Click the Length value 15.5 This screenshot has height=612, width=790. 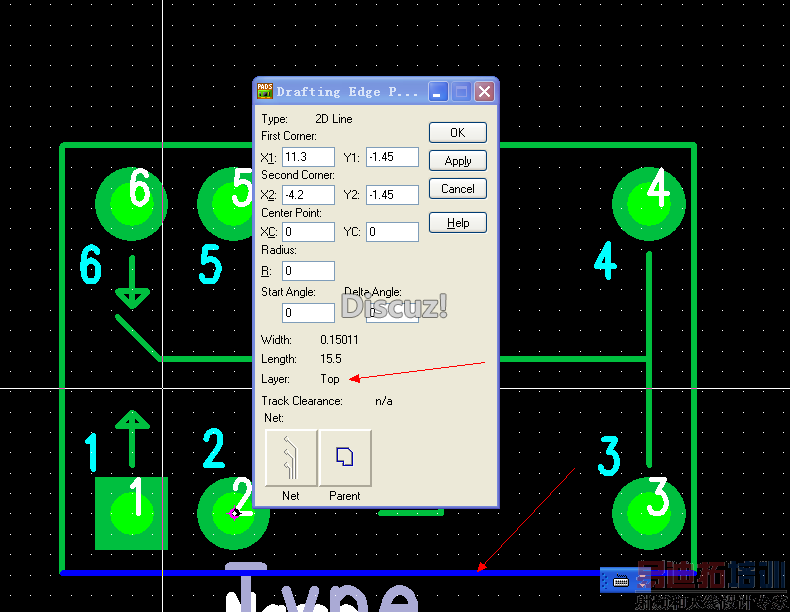(331, 359)
